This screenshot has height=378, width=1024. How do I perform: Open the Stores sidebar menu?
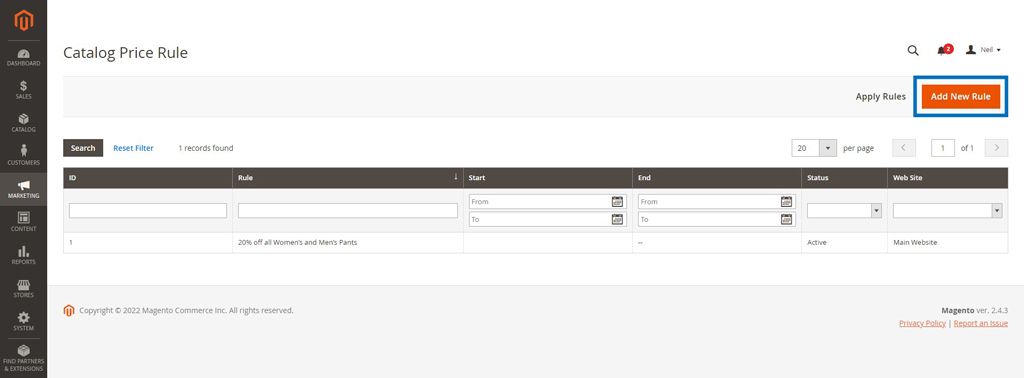[24, 289]
